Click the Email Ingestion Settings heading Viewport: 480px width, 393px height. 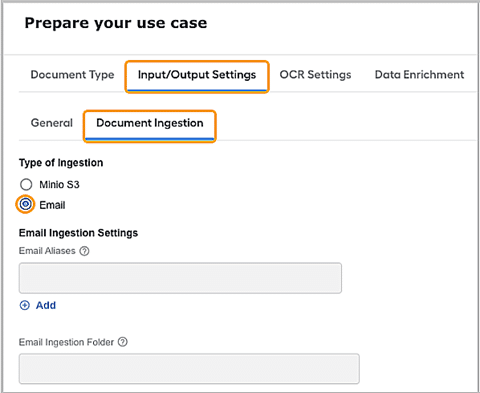point(78,233)
